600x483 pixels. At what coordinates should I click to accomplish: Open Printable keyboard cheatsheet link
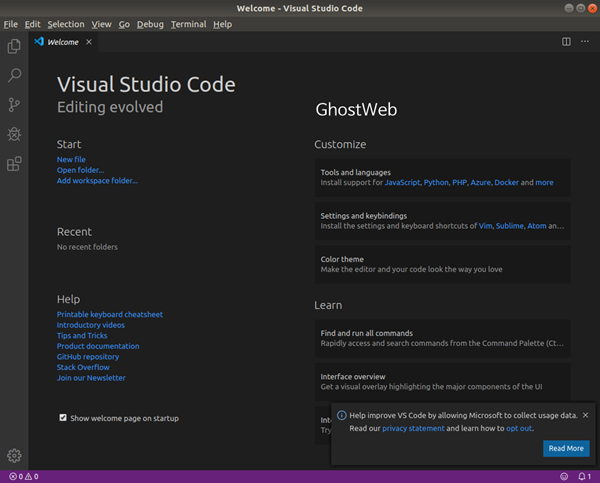(110, 315)
